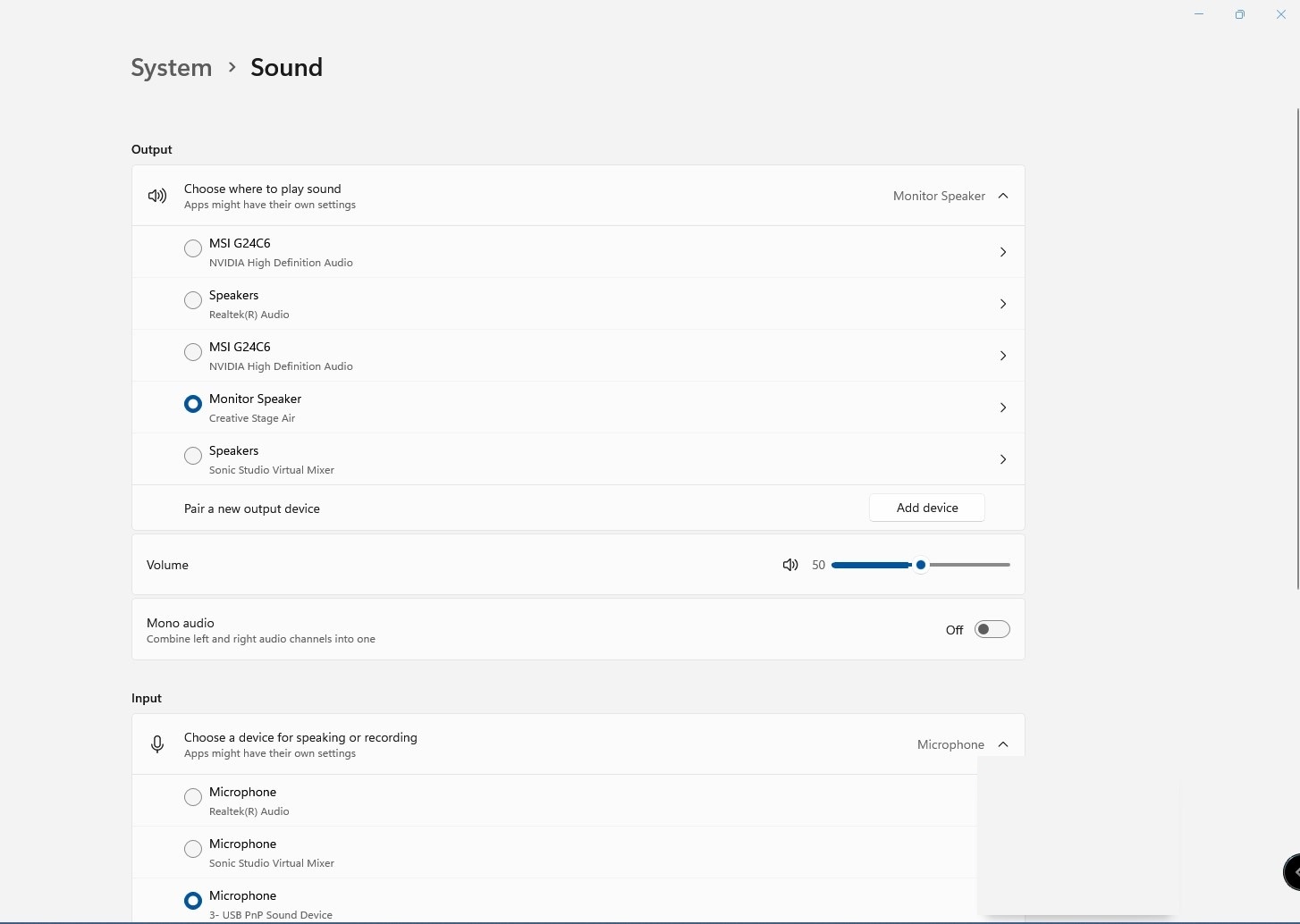Select the Sonic Studio Virtual Mixer microphone
This screenshot has width=1300, height=924.
pyautogui.click(x=193, y=849)
